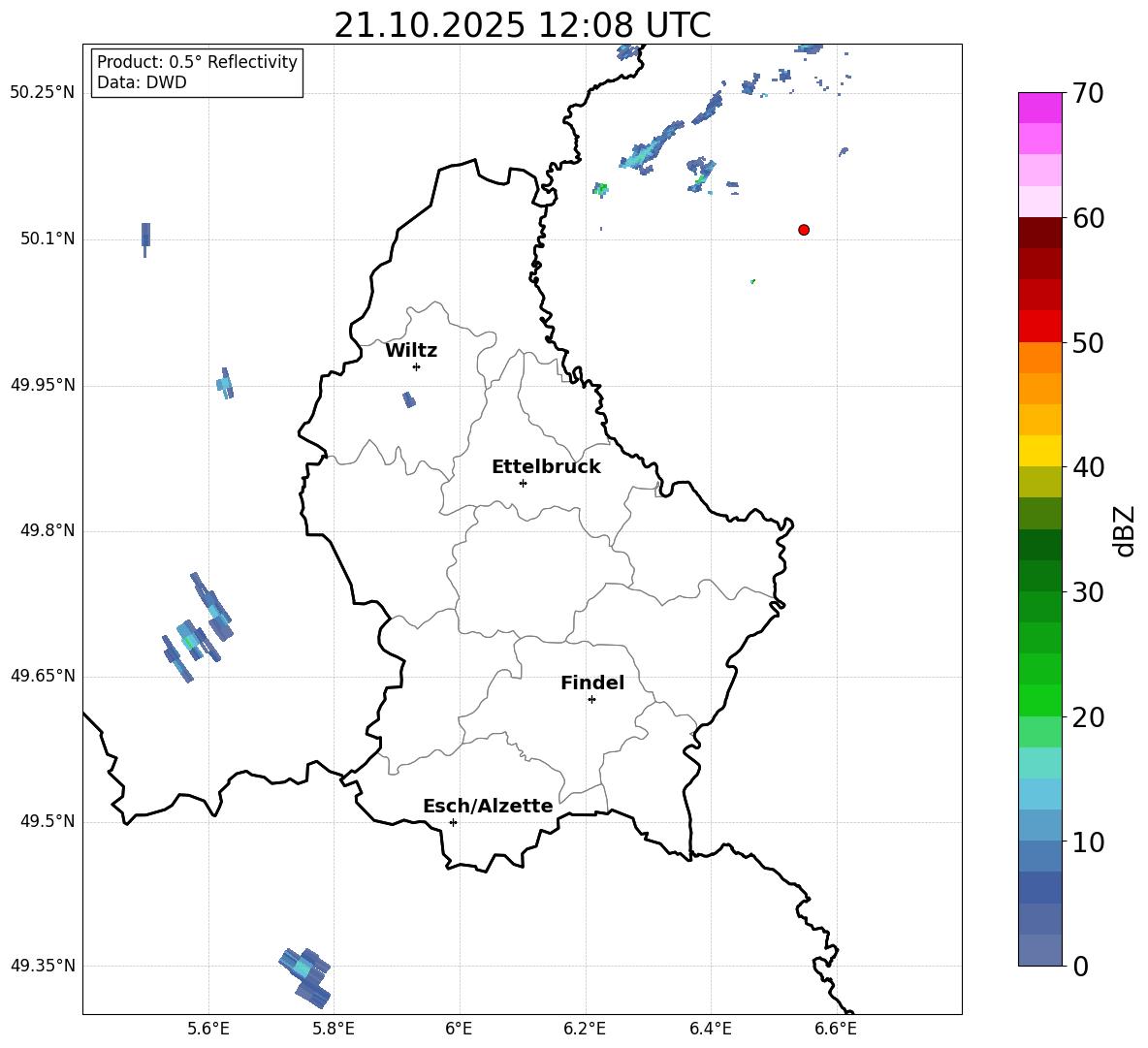1148x1048 pixels.
Task: Click the dBZ colorbar axis label
Action: pyautogui.click(x=1125, y=530)
